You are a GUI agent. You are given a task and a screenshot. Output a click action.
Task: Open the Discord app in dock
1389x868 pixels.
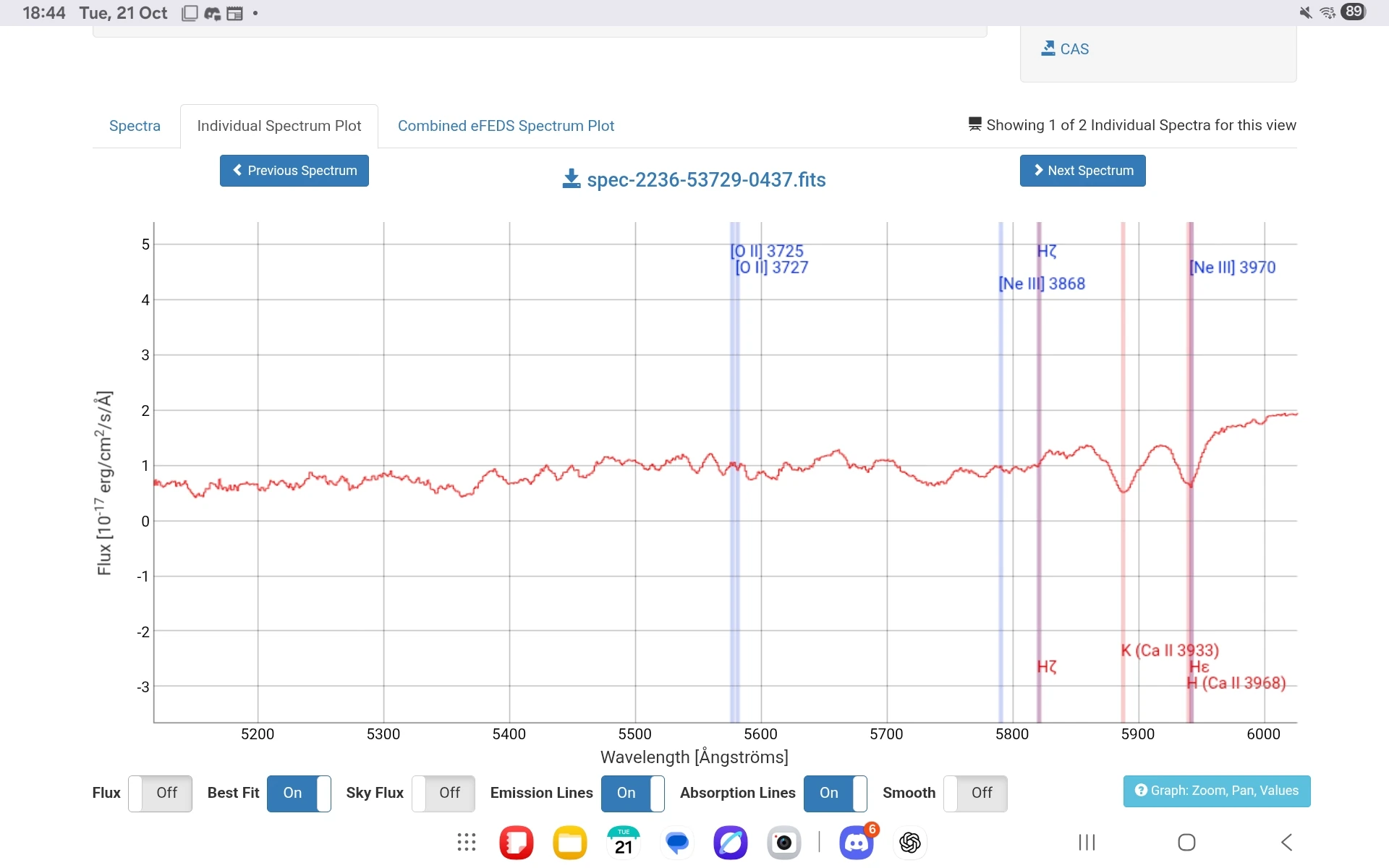point(856,843)
